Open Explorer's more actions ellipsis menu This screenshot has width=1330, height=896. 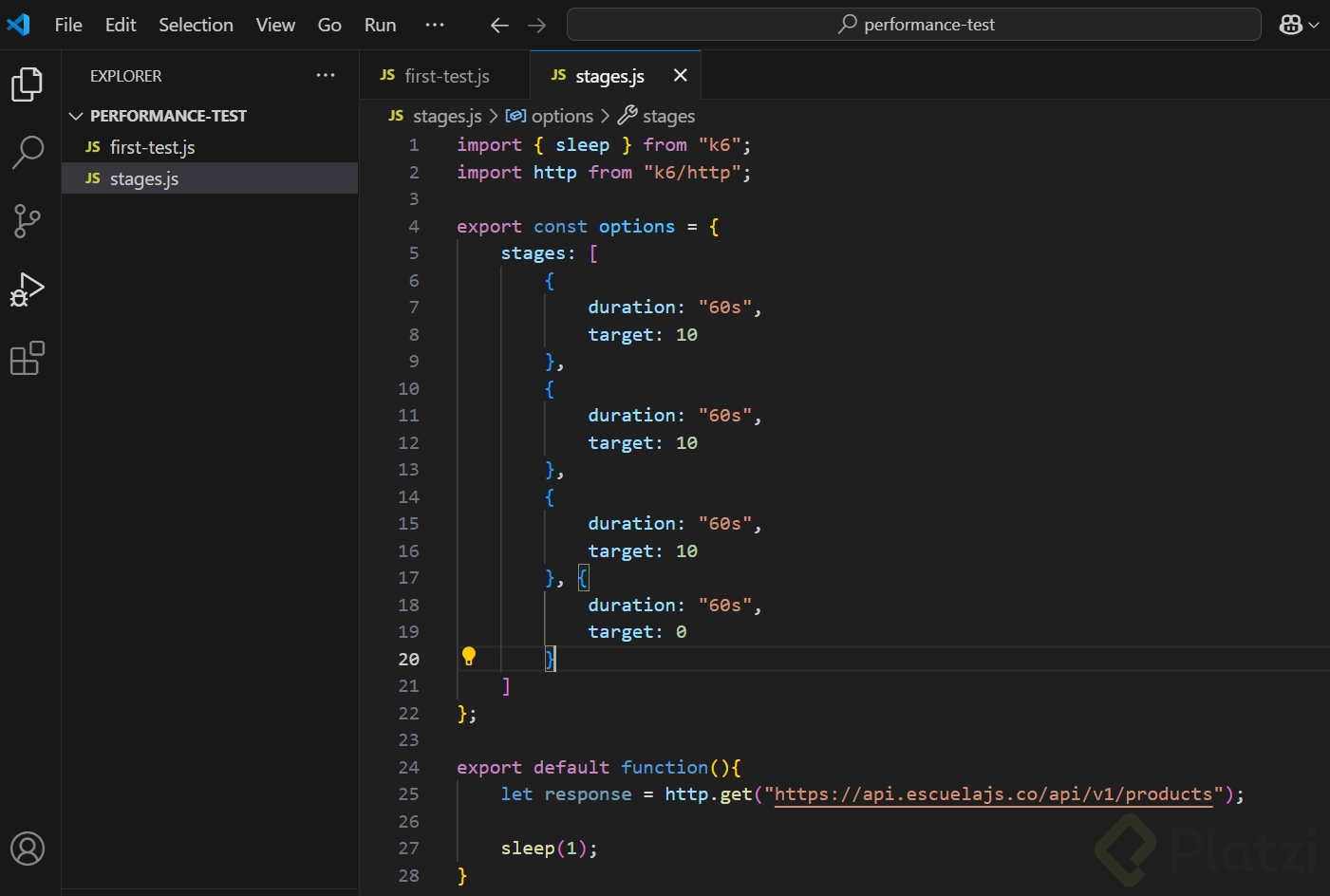(326, 75)
